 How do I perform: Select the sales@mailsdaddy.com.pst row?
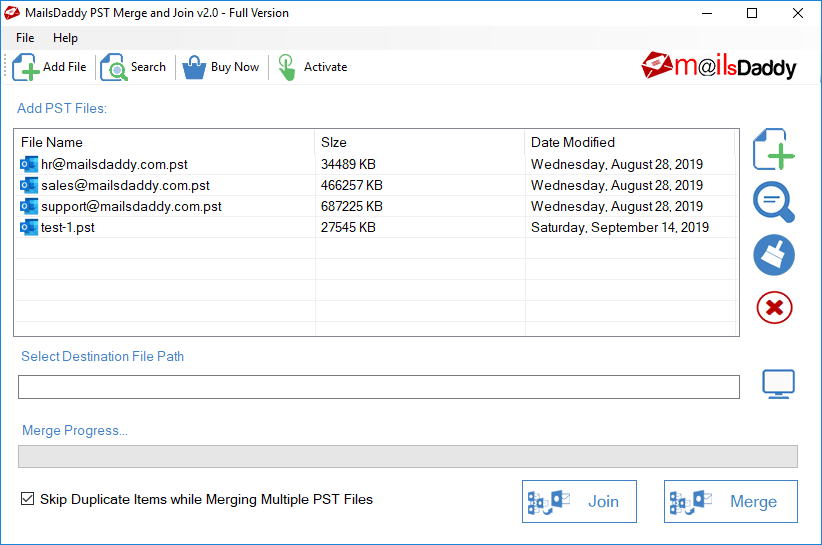[x=375, y=186]
